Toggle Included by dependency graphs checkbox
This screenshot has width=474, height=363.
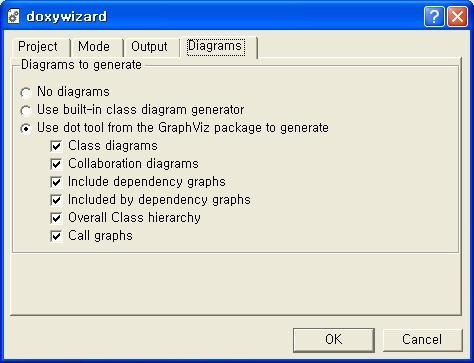(x=56, y=200)
